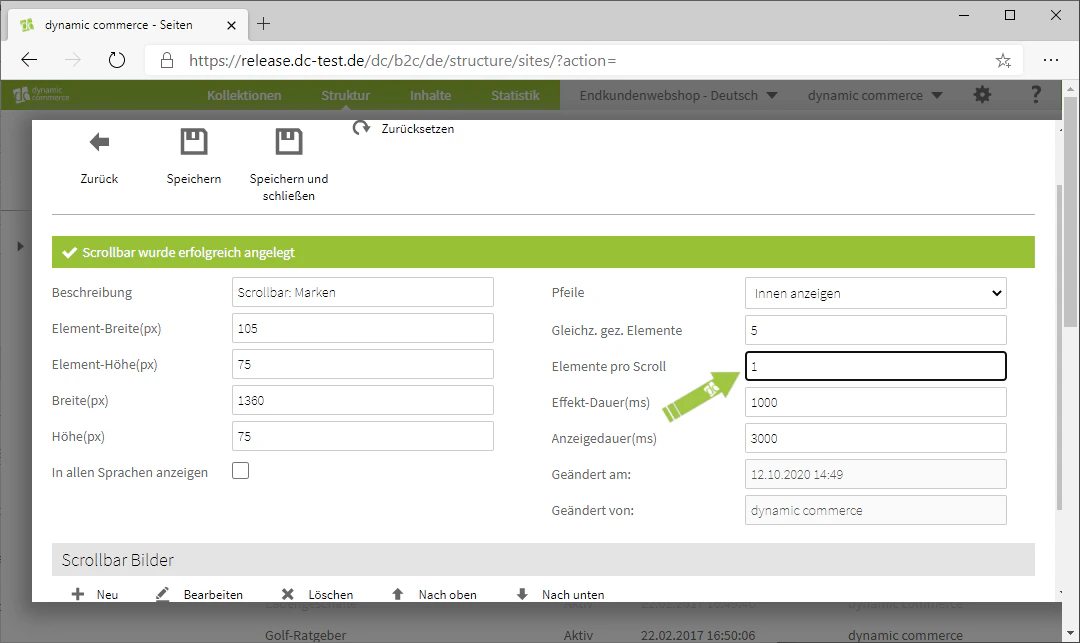Screen dimensions: 1080x643
Task: Click the Bearbeiten button label
Action: point(213,595)
